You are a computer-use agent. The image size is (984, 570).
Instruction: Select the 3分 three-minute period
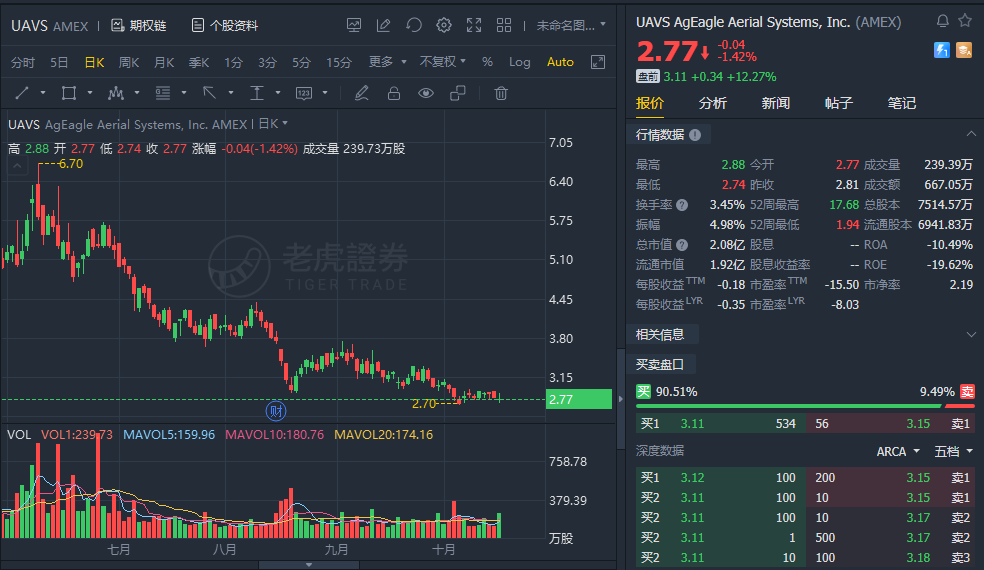[267, 62]
